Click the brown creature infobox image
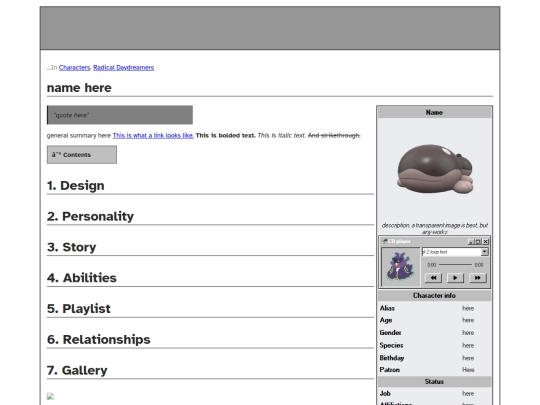540x405 pixels. [x=435, y=169]
